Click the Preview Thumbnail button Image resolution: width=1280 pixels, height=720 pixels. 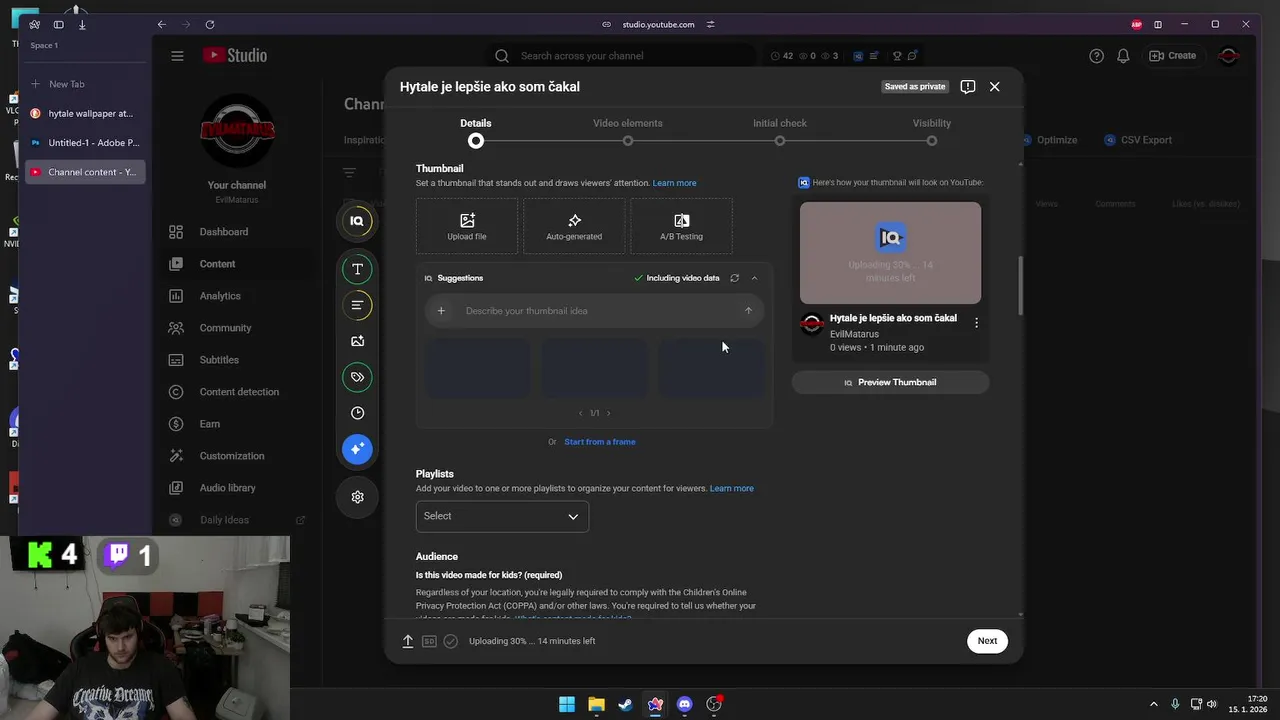[890, 382]
